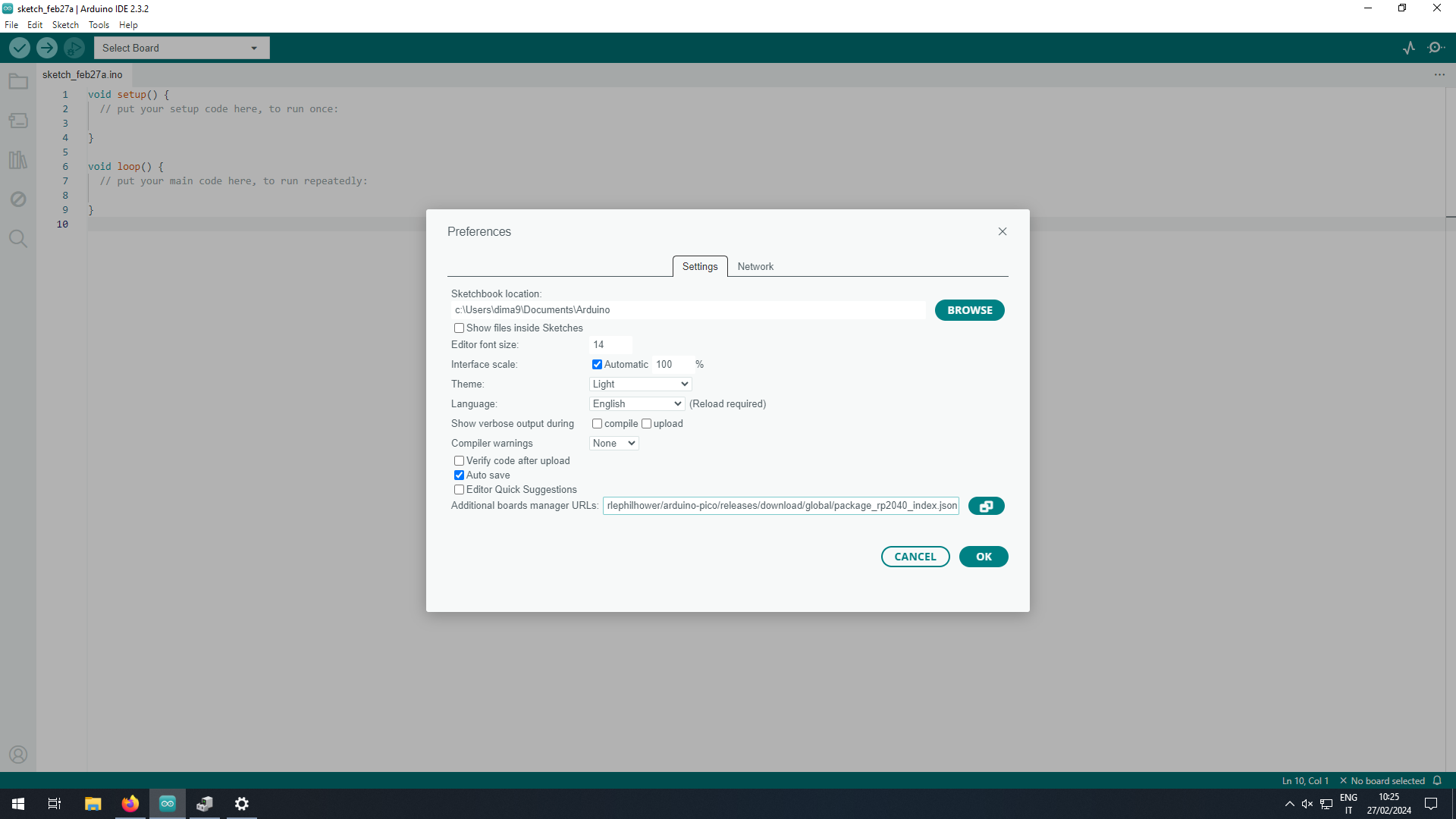Open the Serial Monitor icon

(1436, 48)
